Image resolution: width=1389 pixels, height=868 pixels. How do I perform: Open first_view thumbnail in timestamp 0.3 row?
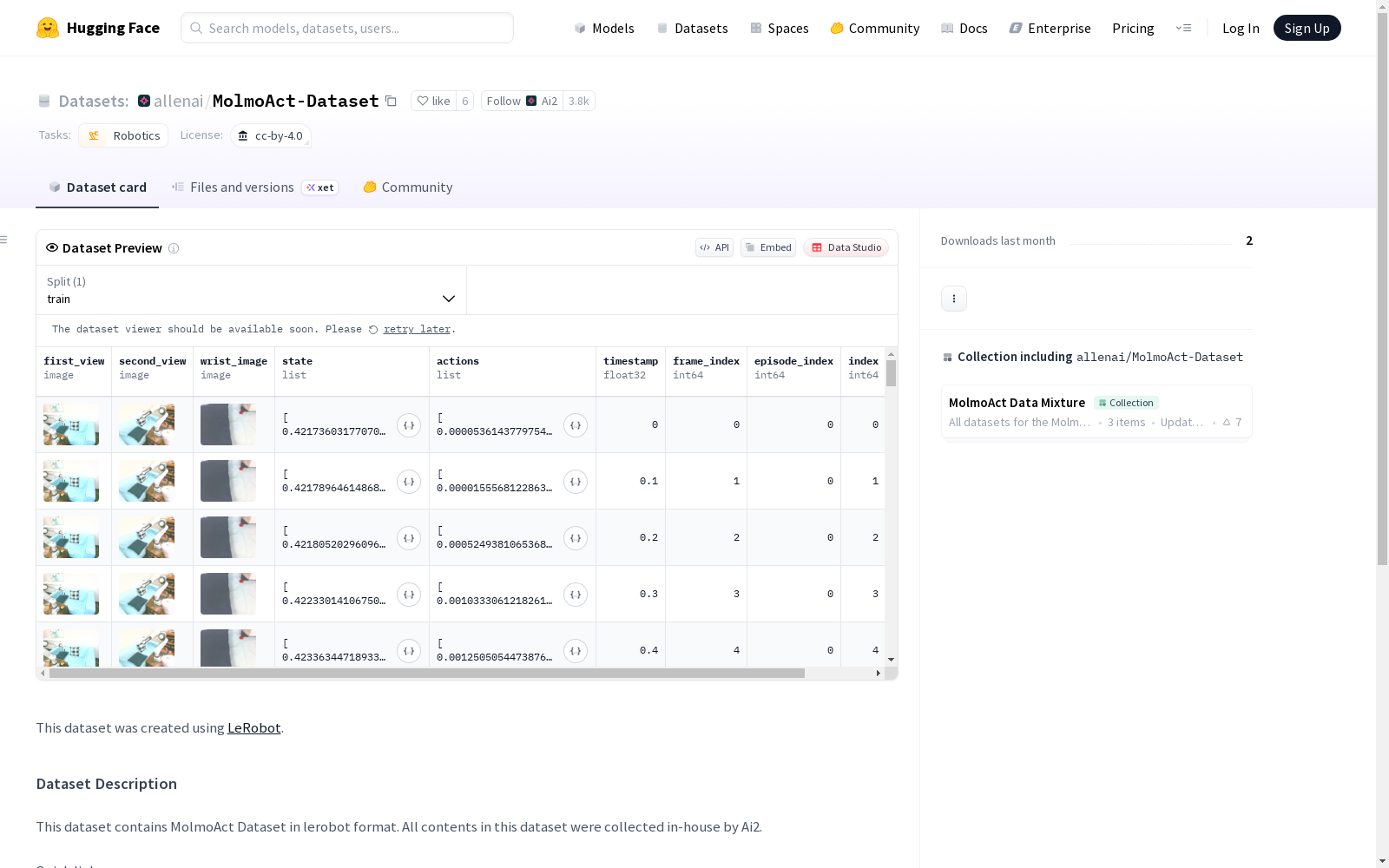tap(71, 594)
